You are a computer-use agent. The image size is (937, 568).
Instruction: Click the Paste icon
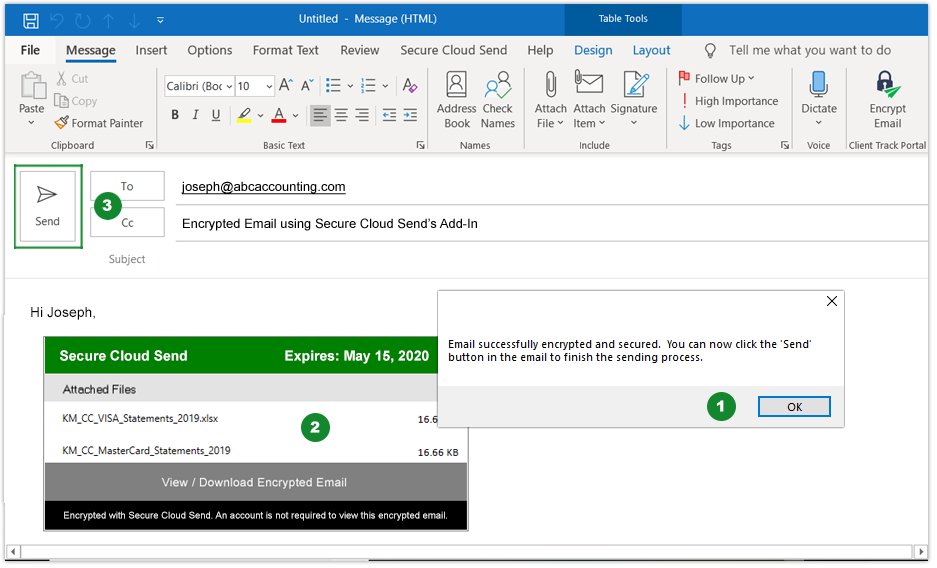(x=32, y=85)
